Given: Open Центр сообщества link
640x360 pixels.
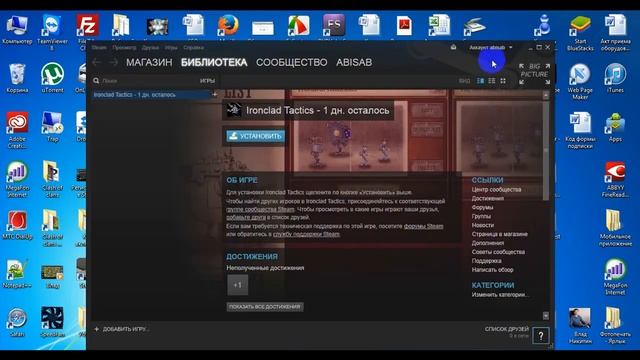Looking at the screenshot, I should click(x=496, y=189).
